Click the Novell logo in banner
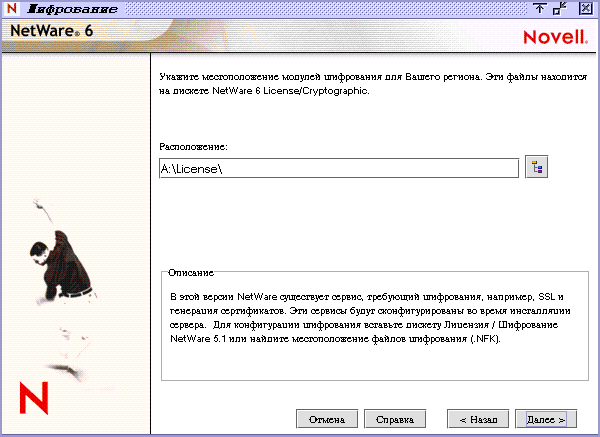Screen dimensions: 600x437 coord(555,37)
